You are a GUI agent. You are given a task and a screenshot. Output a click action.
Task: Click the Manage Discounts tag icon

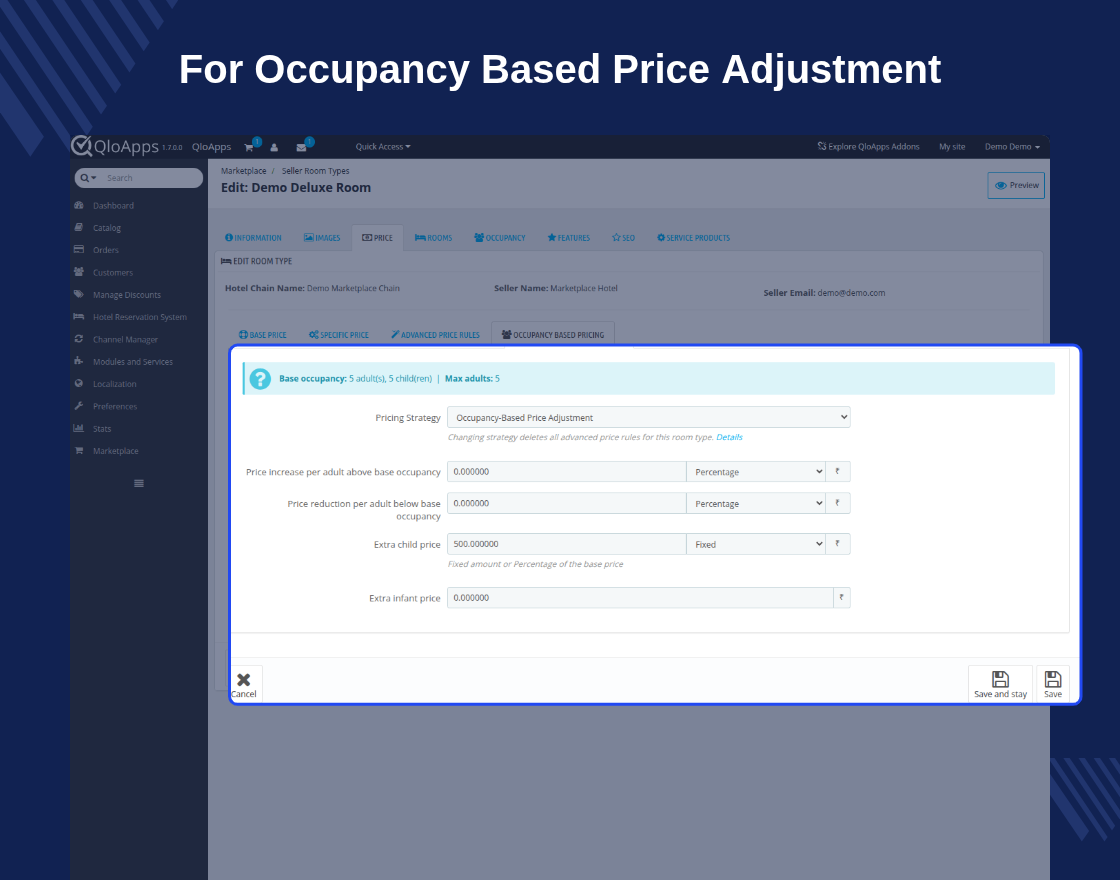pyautogui.click(x=79, y=294)
